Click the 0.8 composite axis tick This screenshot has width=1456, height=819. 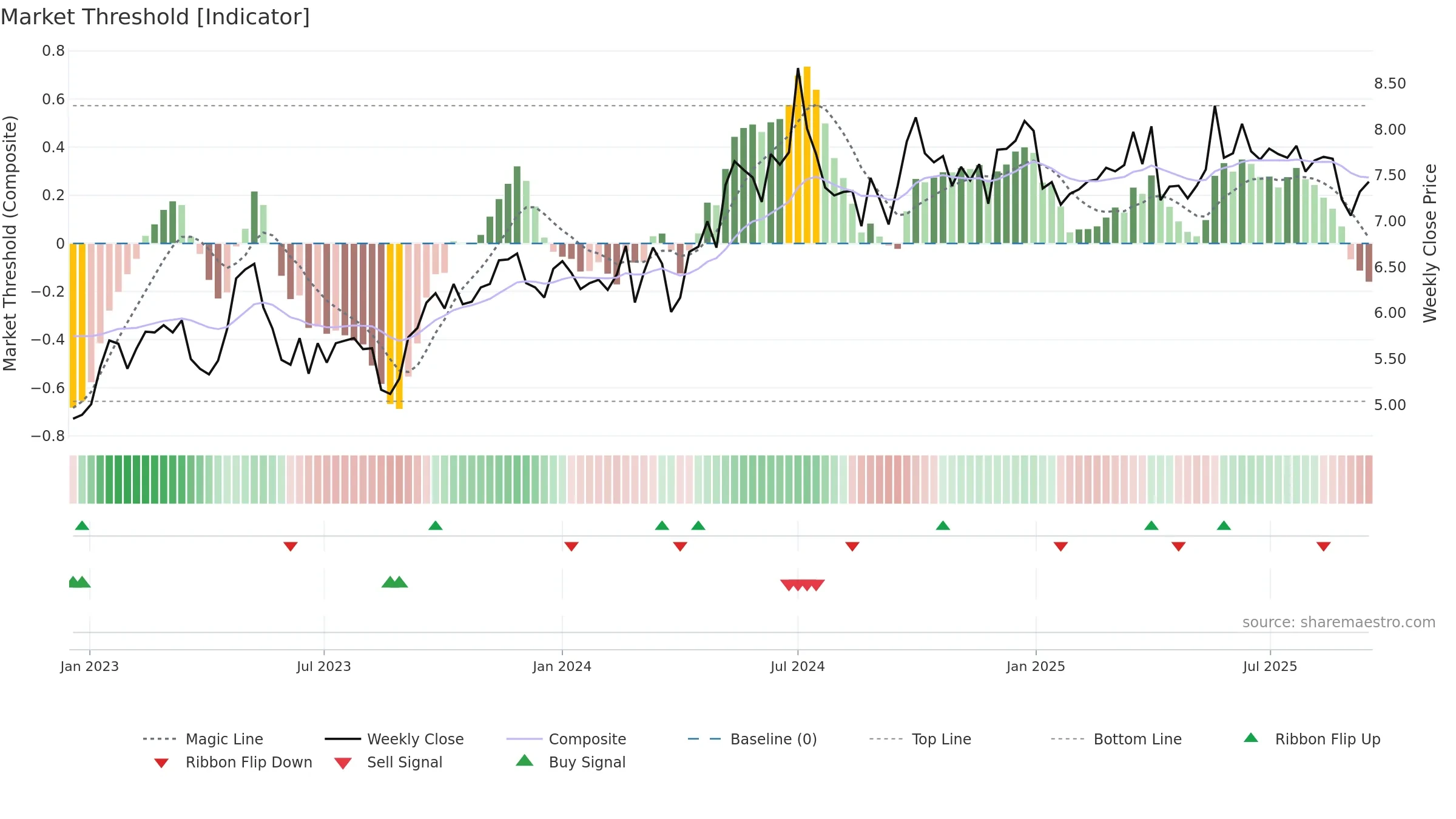click(x=53, y=51)
